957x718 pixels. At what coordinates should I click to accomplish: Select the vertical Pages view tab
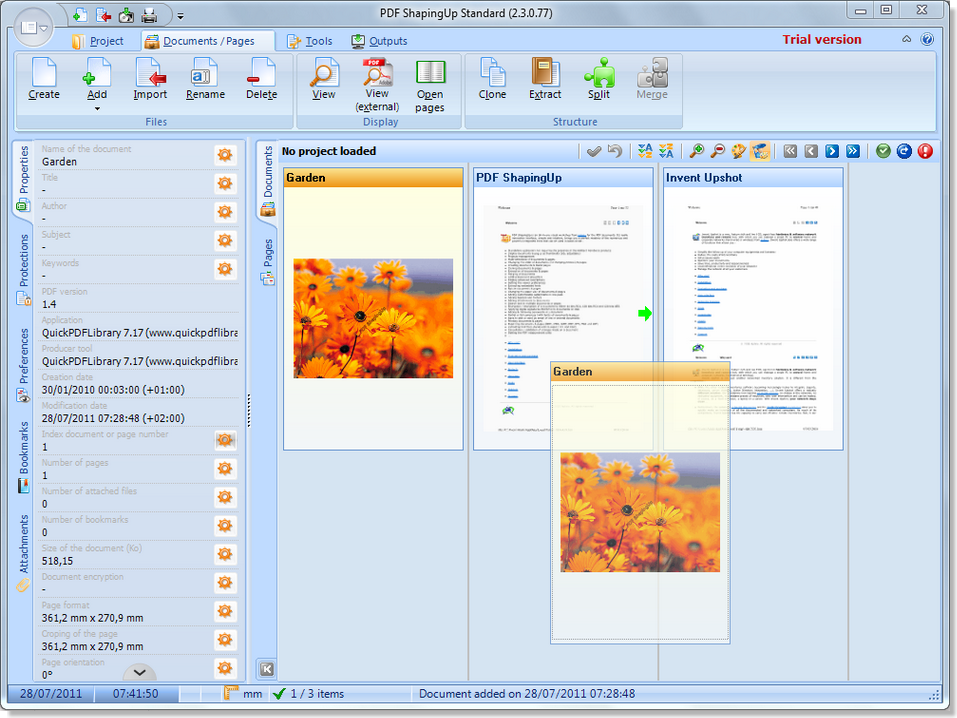pos(268,261)
